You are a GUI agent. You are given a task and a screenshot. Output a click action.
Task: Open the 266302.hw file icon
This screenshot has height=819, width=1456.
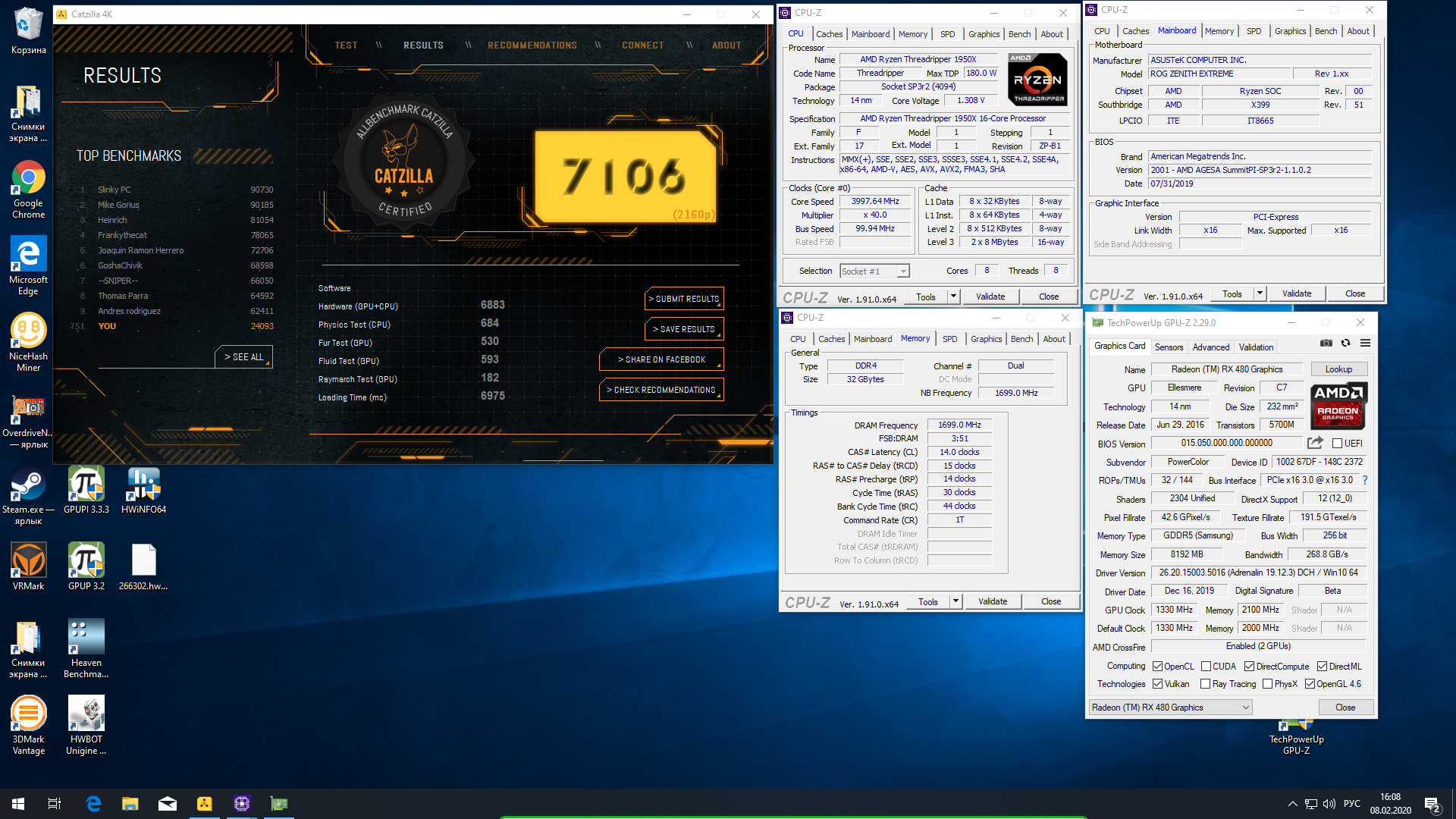[143, 566]
